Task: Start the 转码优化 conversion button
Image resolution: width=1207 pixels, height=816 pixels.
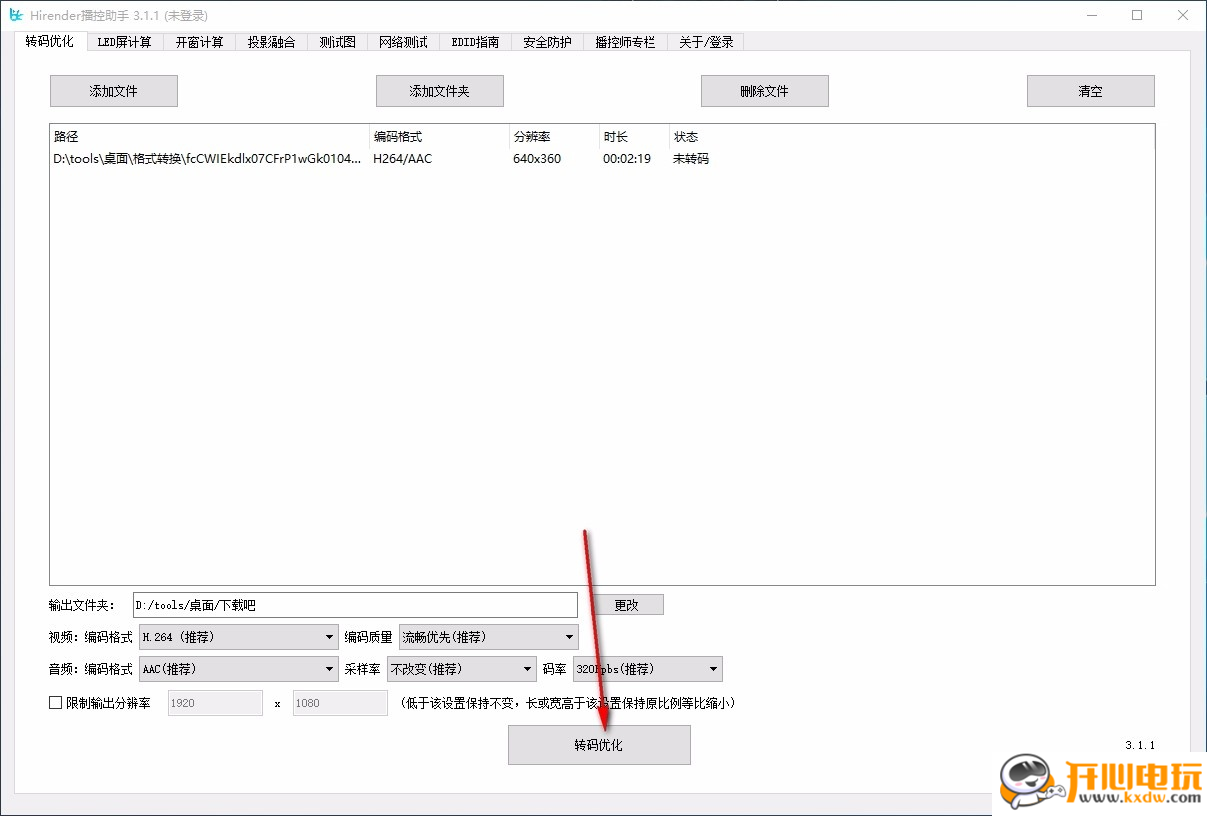Action: click(599, 745)
